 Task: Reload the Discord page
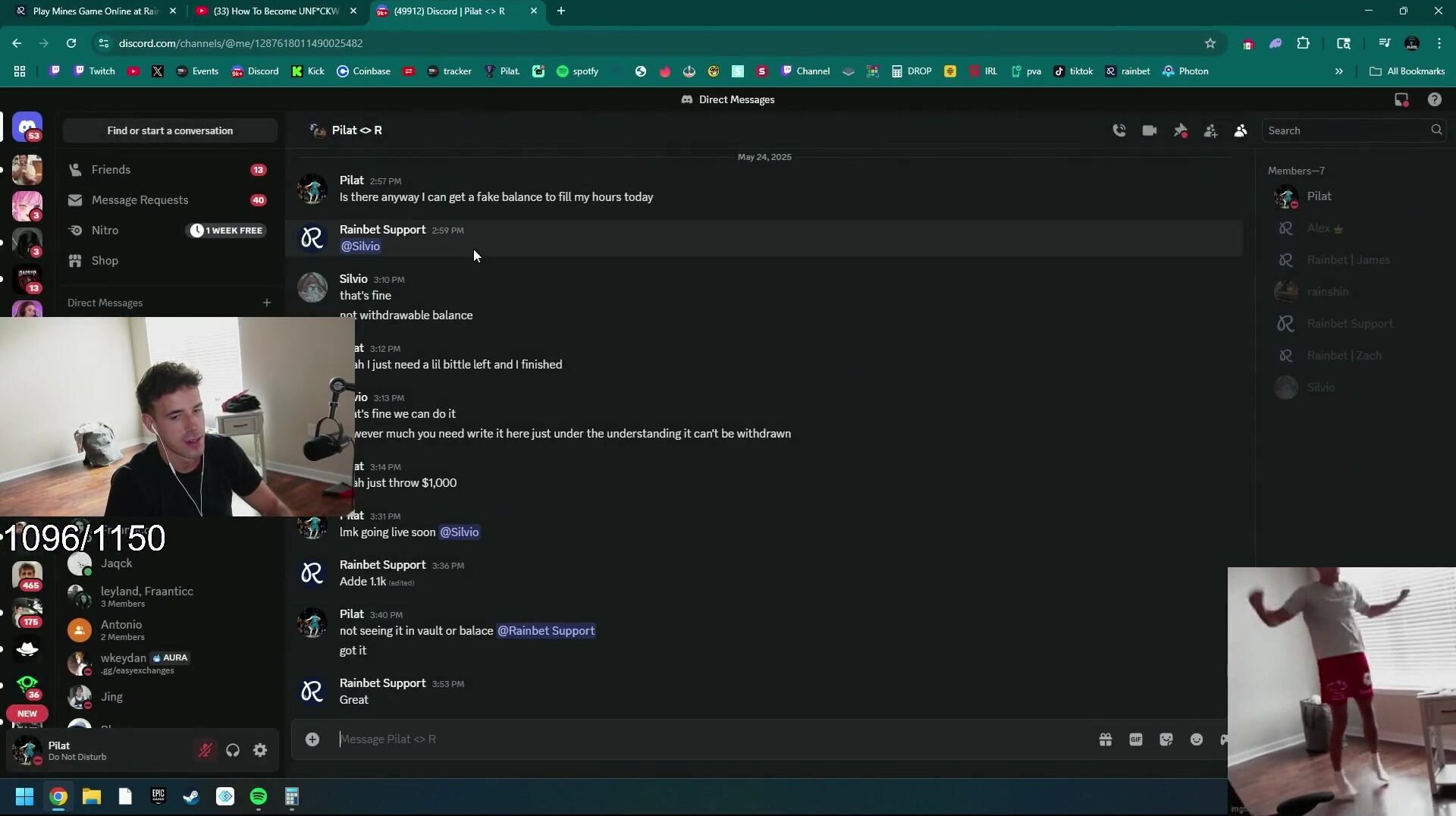click(71, 43)
